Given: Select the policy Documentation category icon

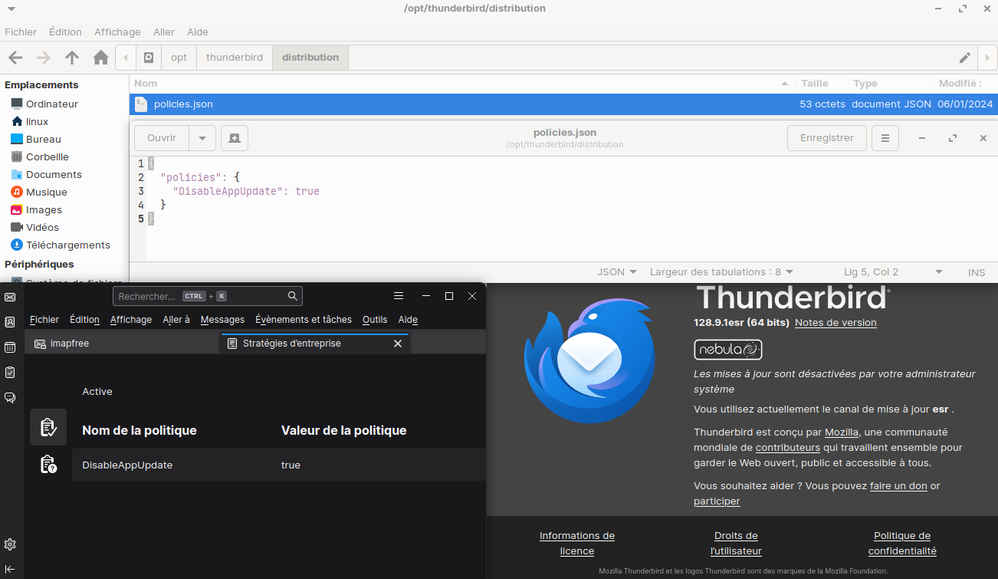Looking at the screenshot, I should 48,464.
